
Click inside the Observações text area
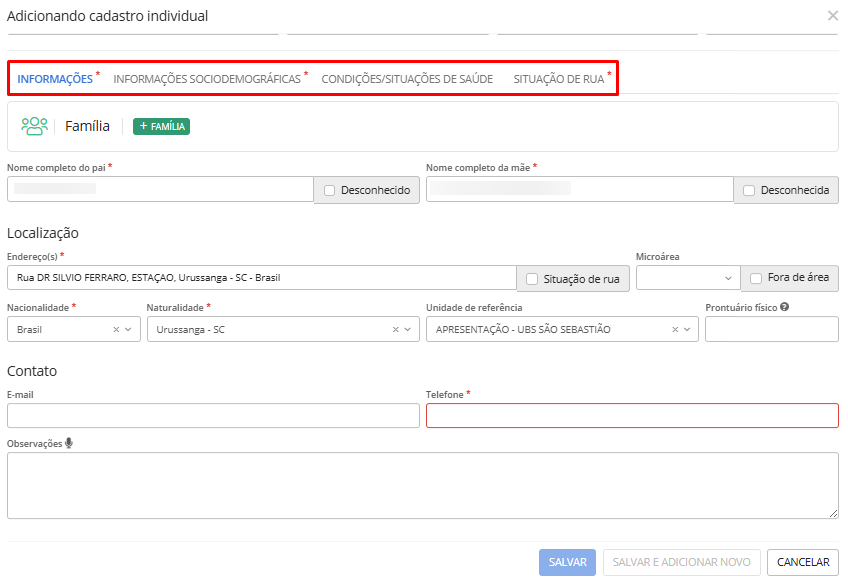pyautogui.click(x=423, y=485)
